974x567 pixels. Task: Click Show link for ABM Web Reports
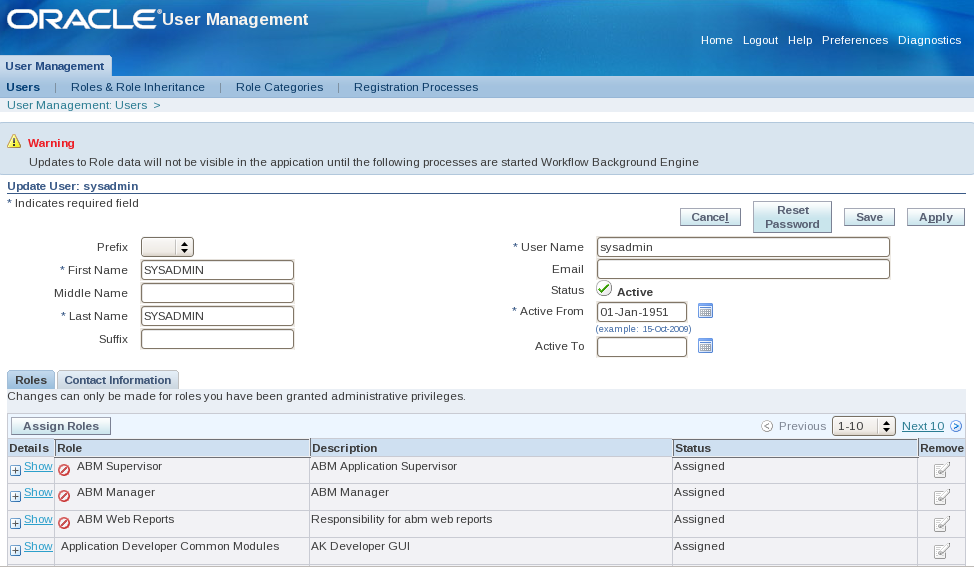pyautogui.click(x=38, y=519)
